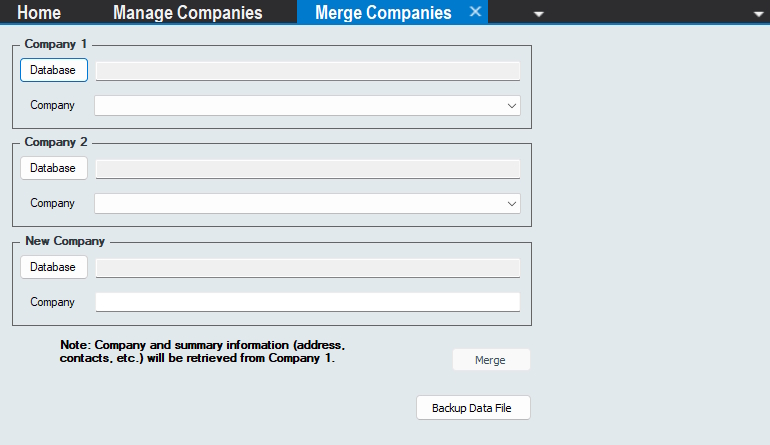Click the New Company database path field

307,268
